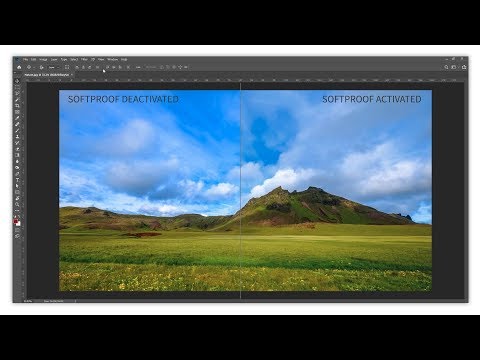Viewport: 480px width, 360px height.
Task: Click the "SOFTPROOF DEACTIVATED" text on canvas
Action: tap(123, 99)
